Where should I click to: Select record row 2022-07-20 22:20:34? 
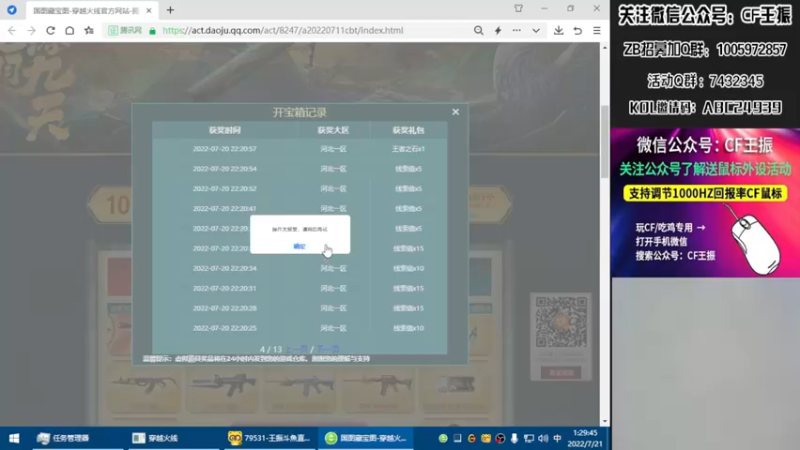[299, 268]
